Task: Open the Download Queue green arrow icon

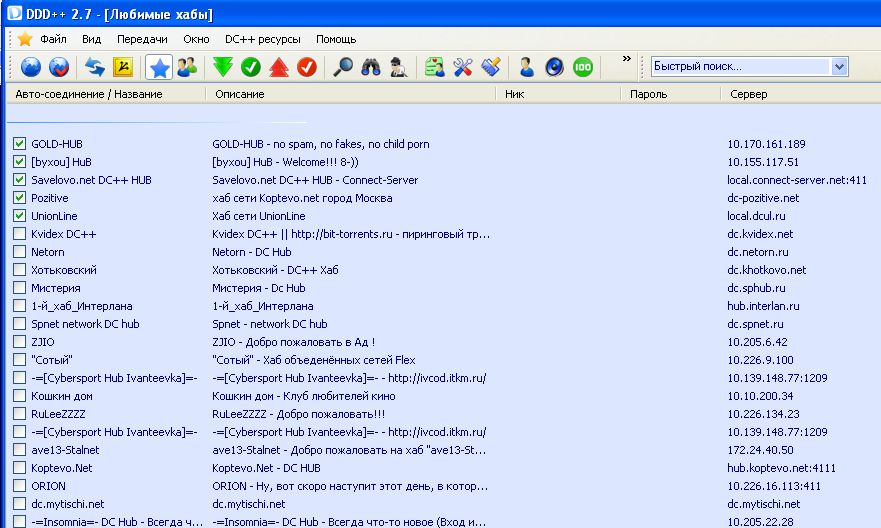Action: point(223,67)
